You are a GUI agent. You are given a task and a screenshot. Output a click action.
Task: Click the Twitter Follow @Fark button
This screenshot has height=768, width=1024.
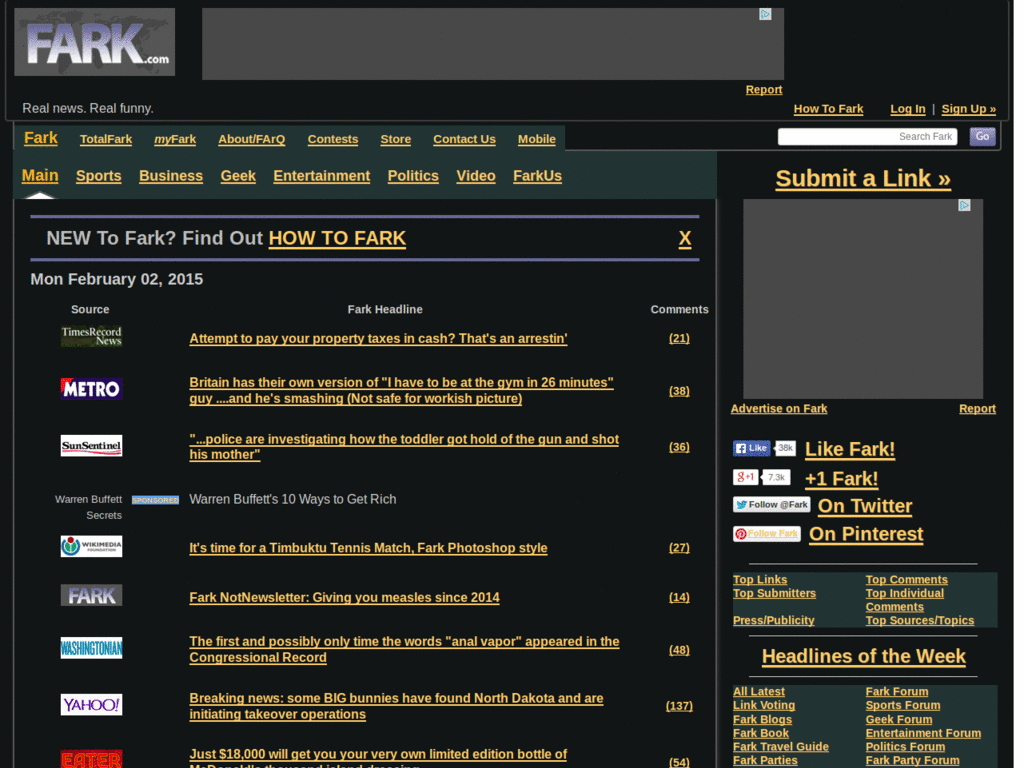click(x=771, y=505)
